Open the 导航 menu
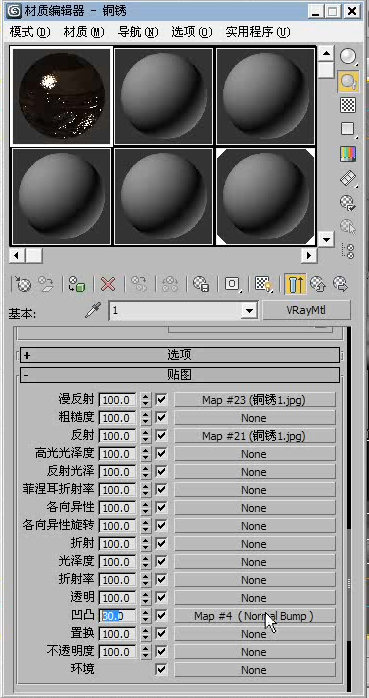 [138, 32]
